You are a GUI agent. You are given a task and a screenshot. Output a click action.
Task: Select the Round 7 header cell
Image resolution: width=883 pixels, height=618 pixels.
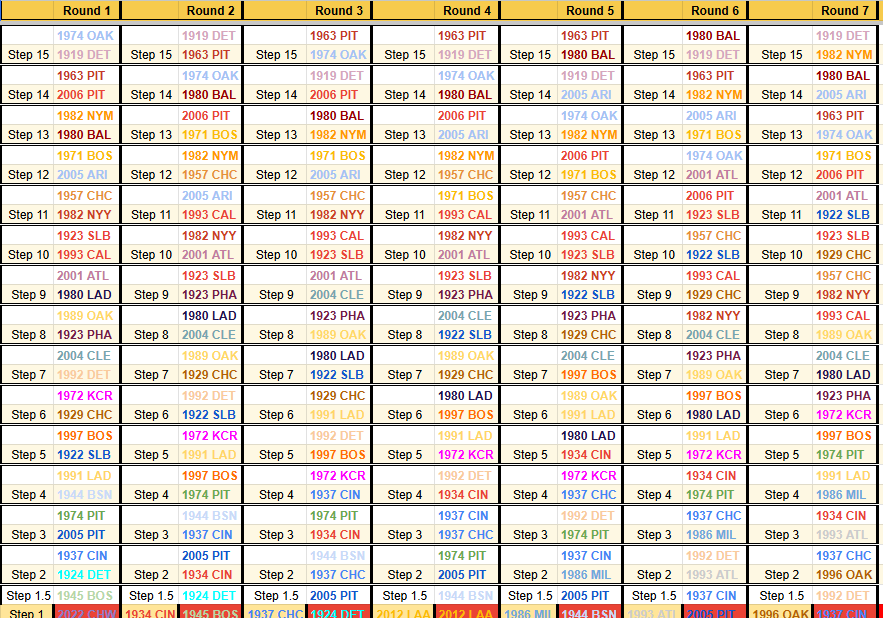click(845, 10)
